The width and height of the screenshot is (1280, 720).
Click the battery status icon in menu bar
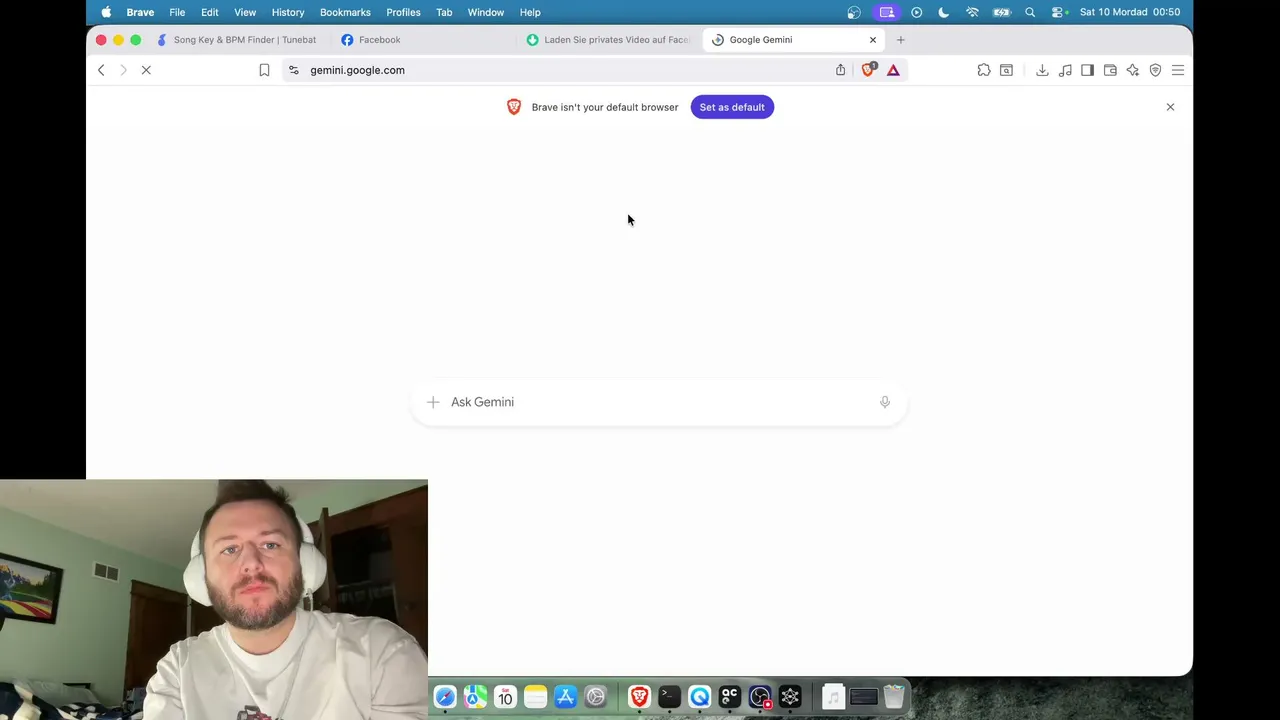coord(1001,12)
